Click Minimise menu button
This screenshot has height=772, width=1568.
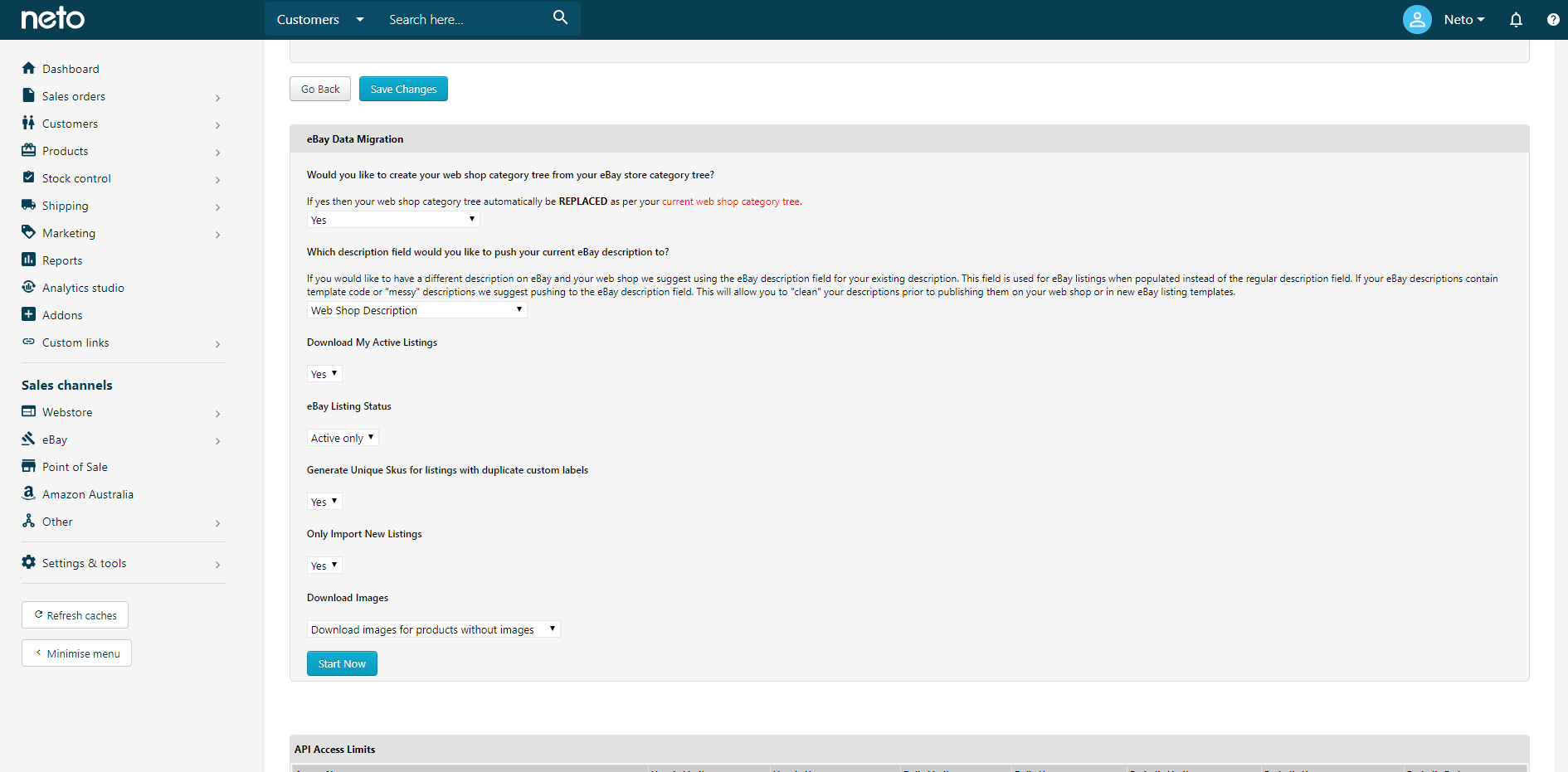[76, 653]
